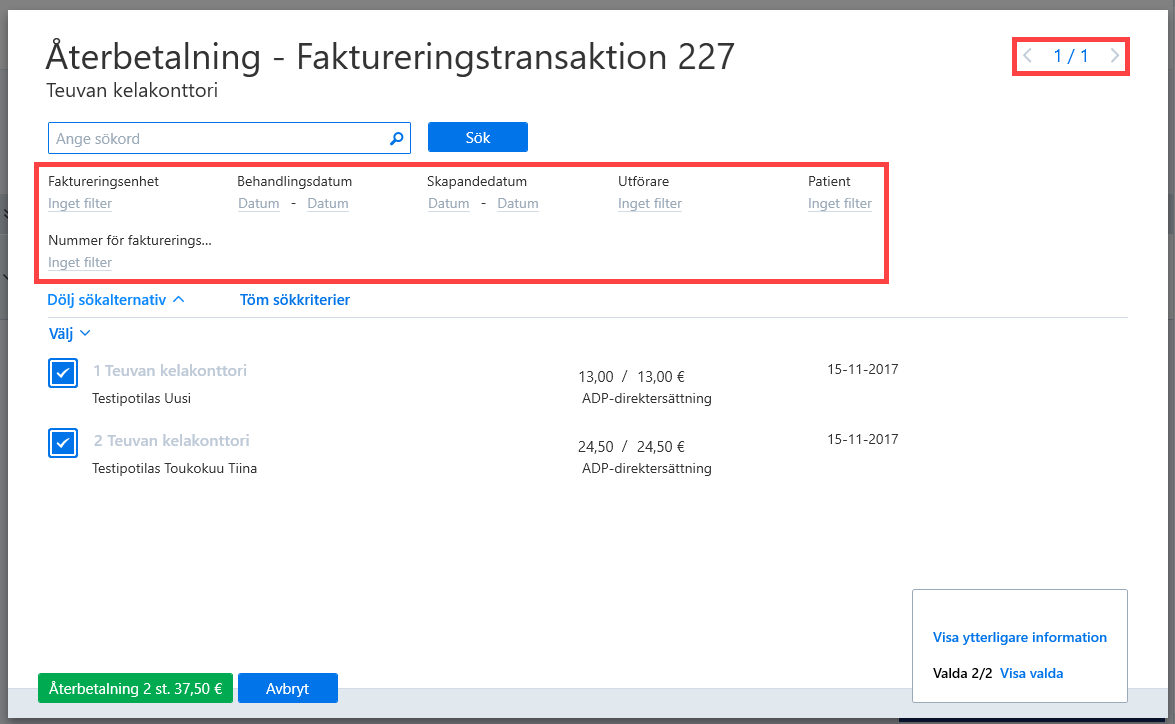The height and width of the screenshot is (724, 1175).
Task: Click Återbetalning 2 st. 37,50 € button
Action: click(136, 688)
